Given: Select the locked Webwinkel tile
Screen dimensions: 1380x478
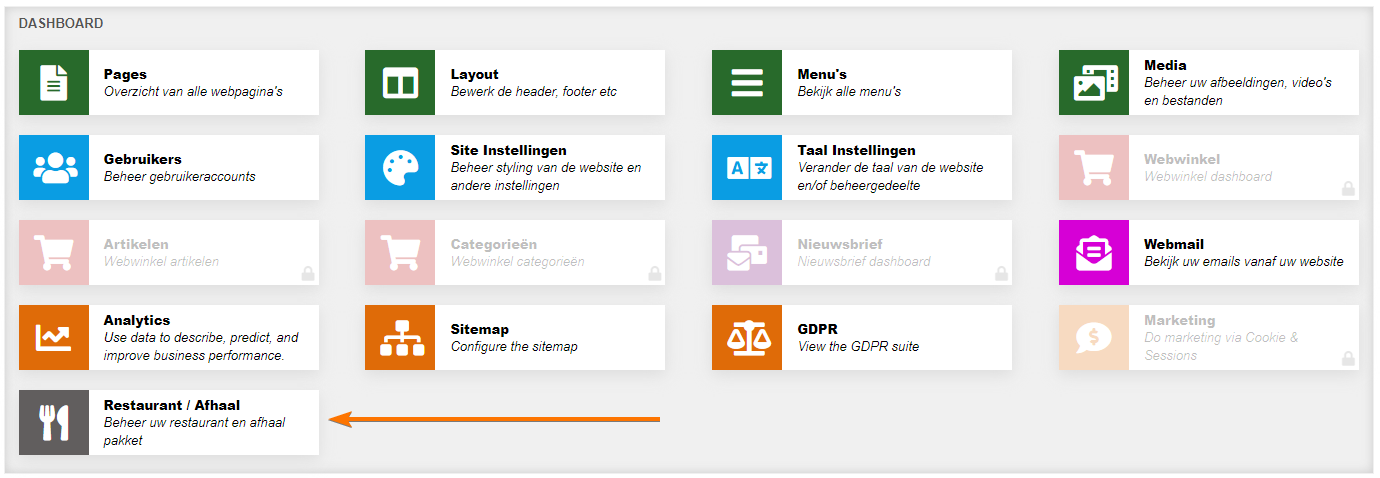Looking at the screenshot, I should coord(1209,168).
